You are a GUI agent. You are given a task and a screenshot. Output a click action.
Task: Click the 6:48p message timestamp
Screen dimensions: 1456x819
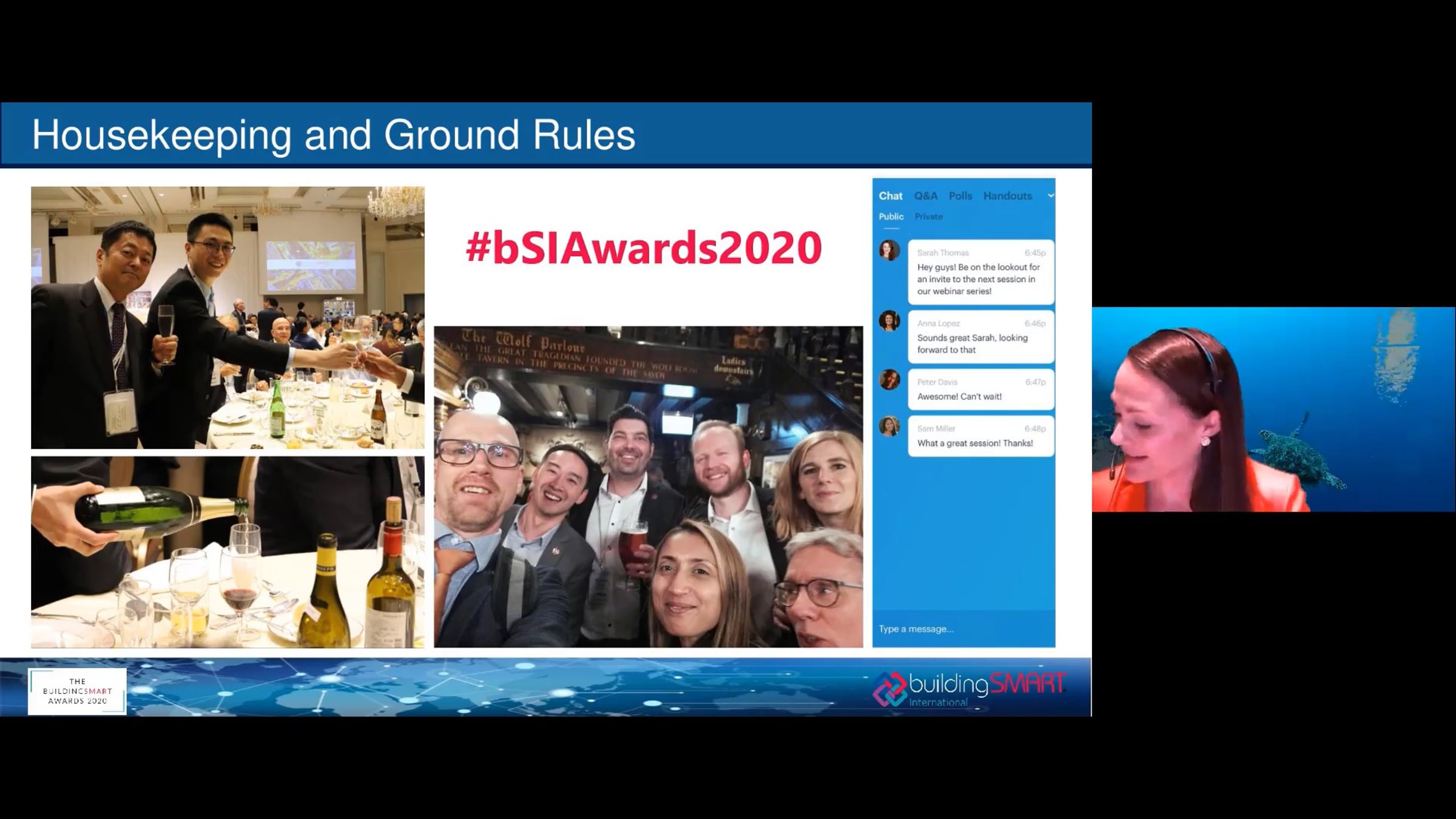click(1035, 429)
